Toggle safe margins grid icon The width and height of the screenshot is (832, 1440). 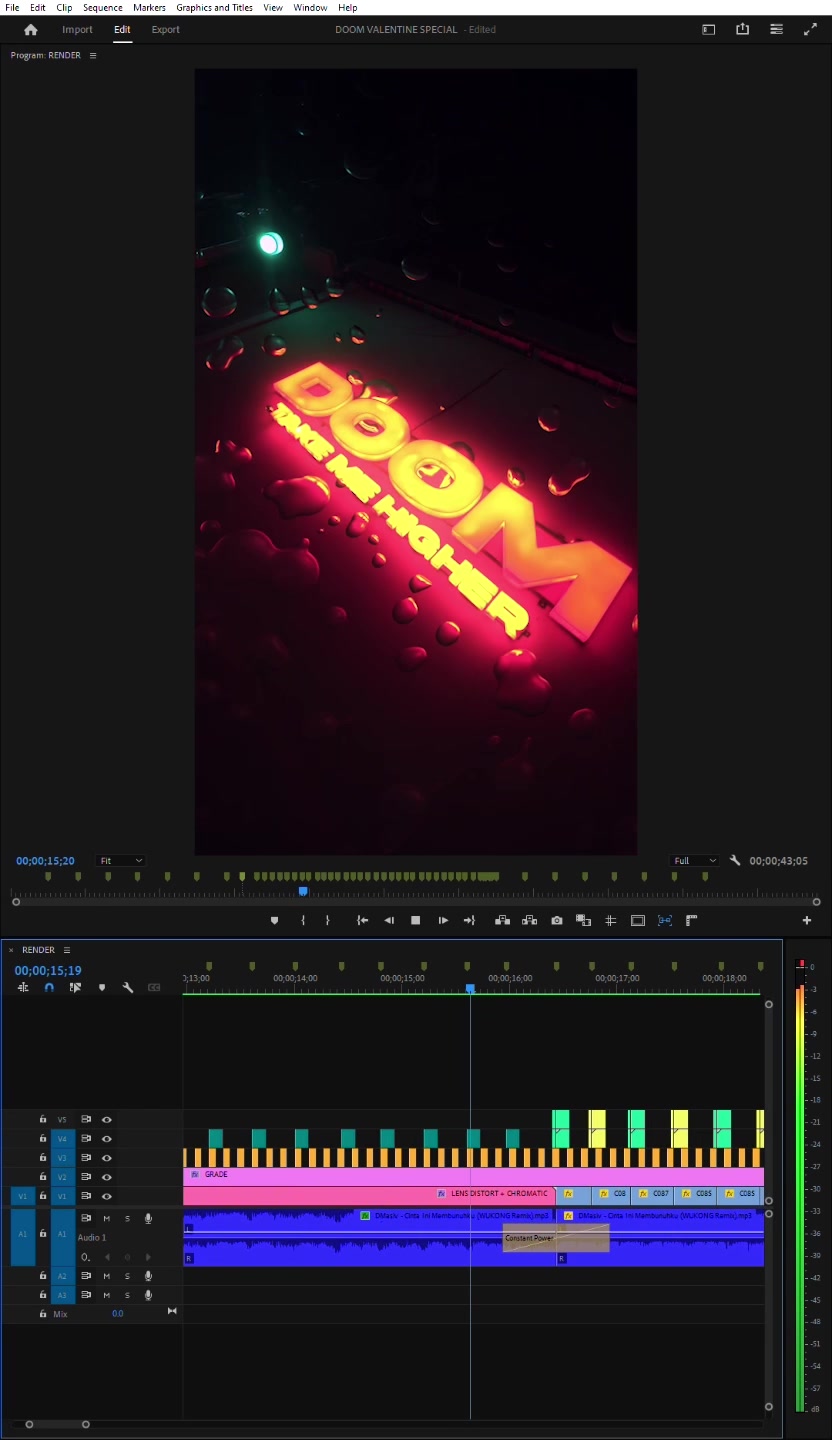tap(611, 921)
